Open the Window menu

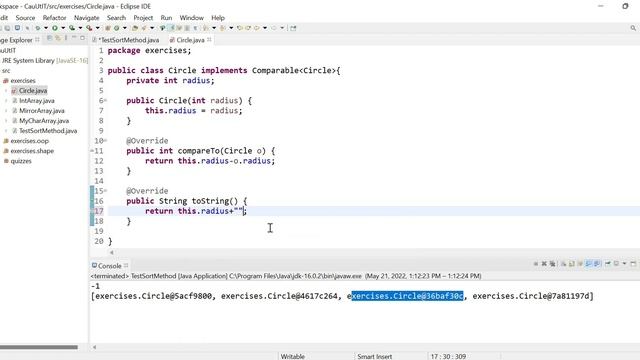(x=191, y=18)
